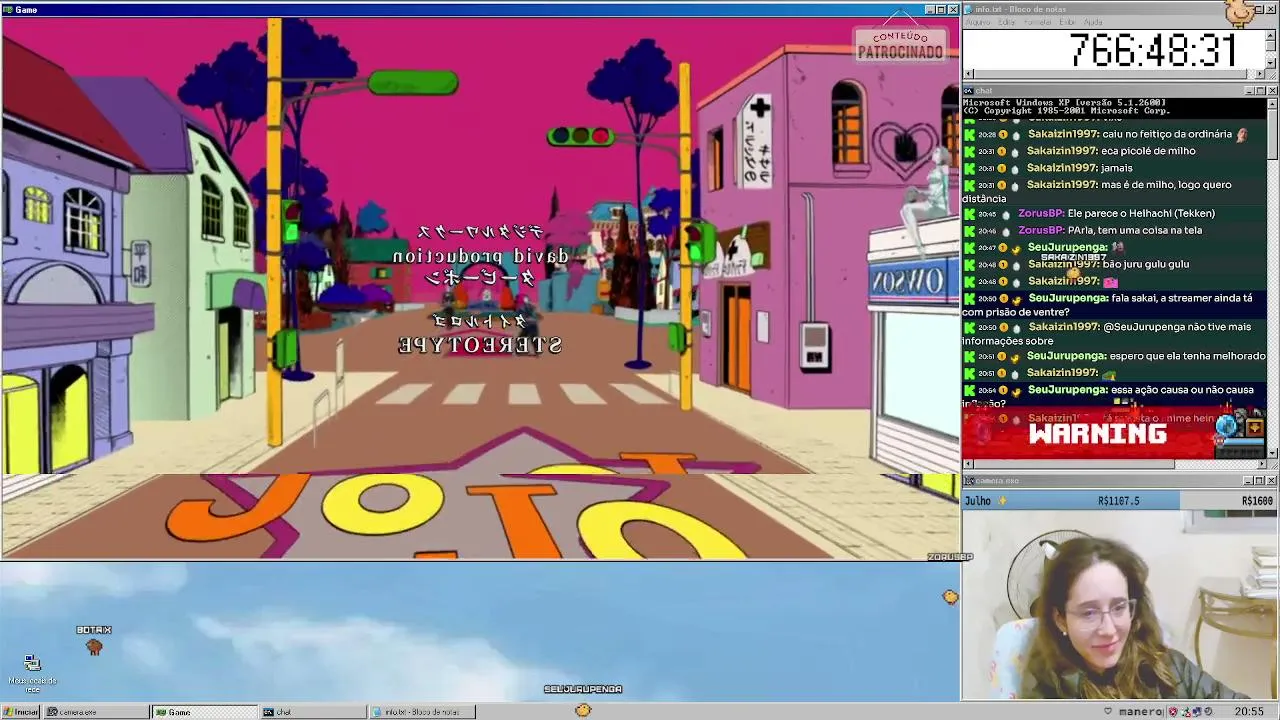Image resolution: width=1280 pixels, height=720 pixels.
Task: Click the BOTRIX capybara character on desktop
Action: tap(94, 647)
